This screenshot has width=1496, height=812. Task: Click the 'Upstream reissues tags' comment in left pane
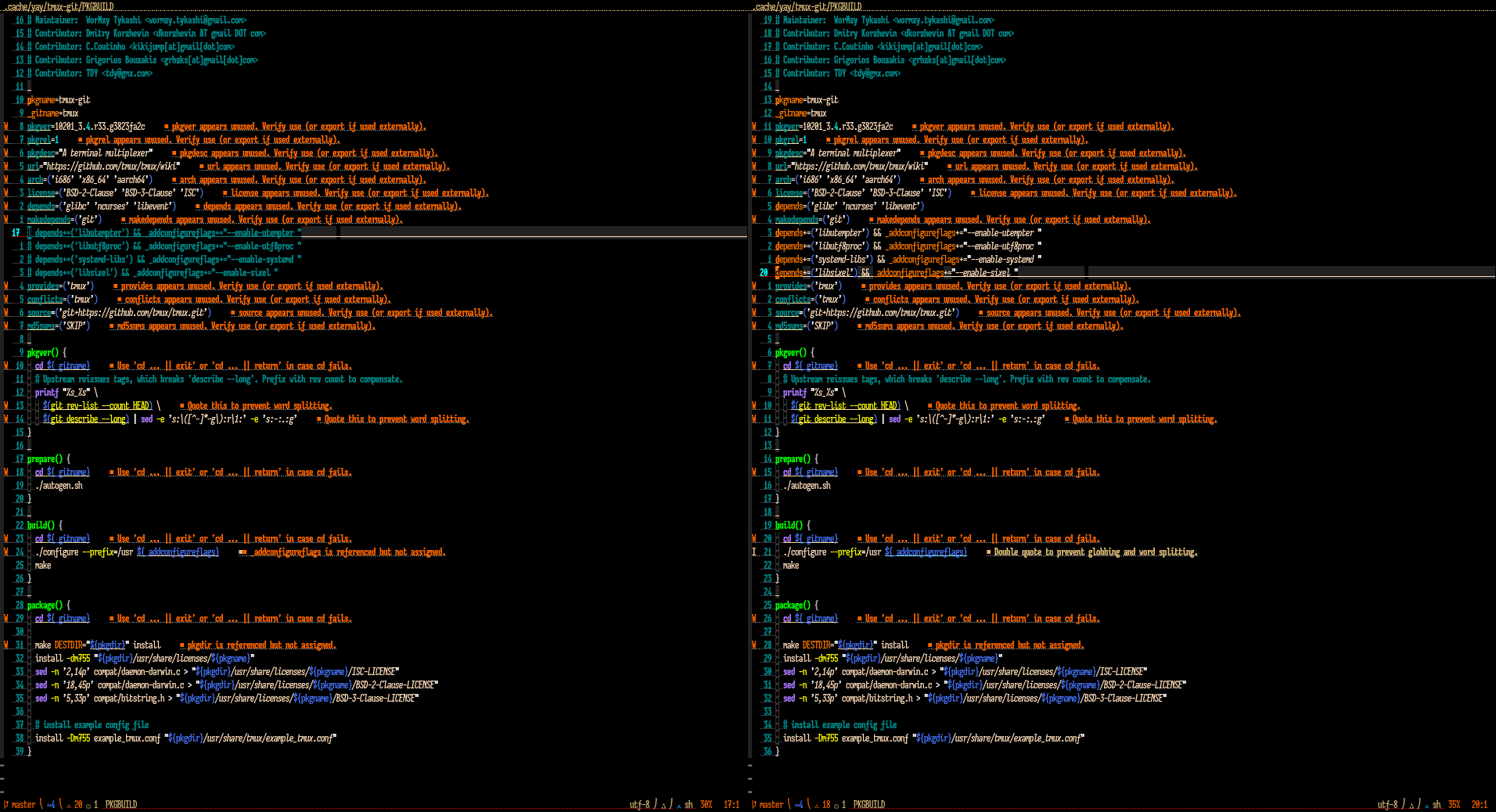219,379
